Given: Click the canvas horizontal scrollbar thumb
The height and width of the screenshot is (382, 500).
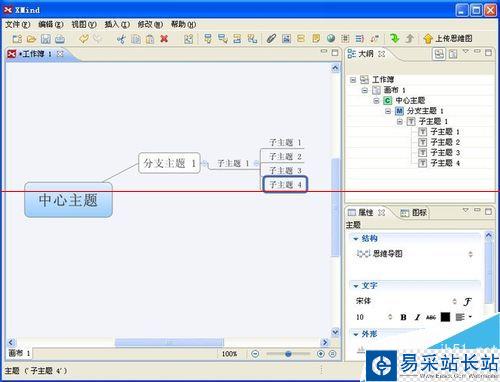Looking at the screenshot, I should [x=169, y=342].
